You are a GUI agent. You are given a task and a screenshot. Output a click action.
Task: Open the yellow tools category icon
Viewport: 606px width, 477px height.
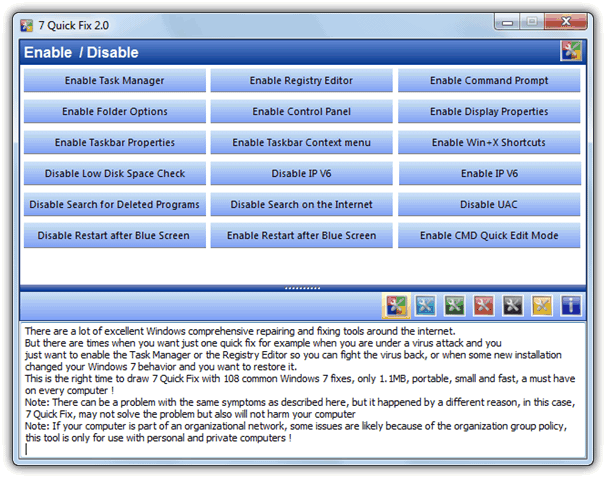coord(542,306)
